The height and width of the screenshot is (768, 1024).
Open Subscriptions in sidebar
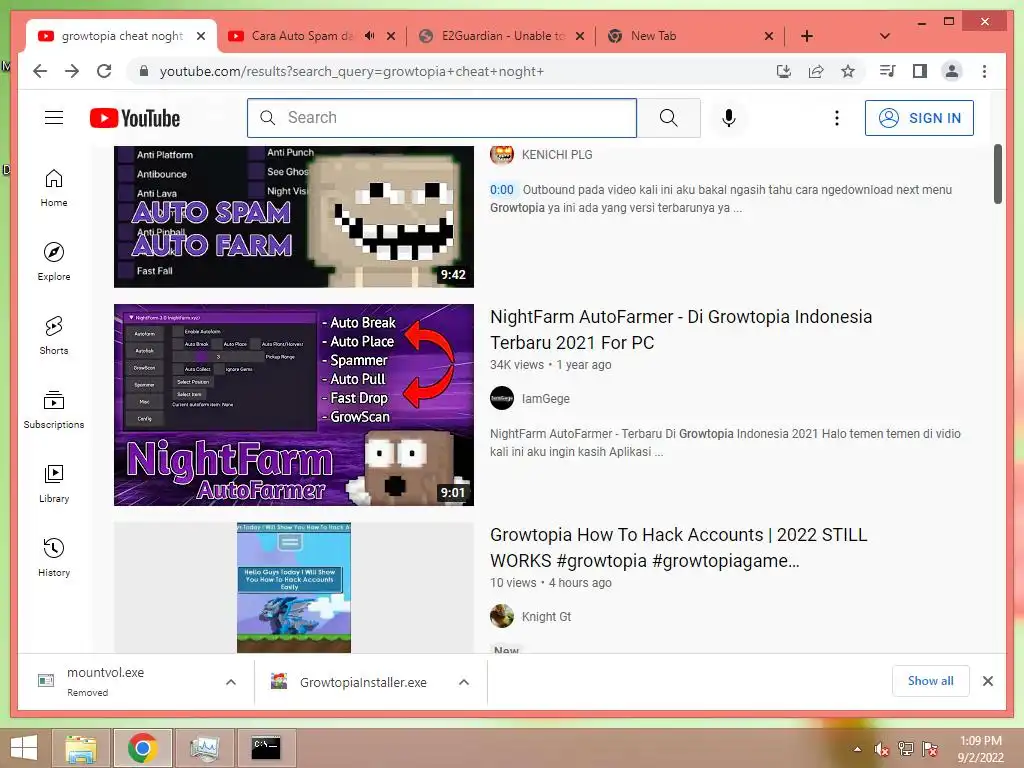54,409
